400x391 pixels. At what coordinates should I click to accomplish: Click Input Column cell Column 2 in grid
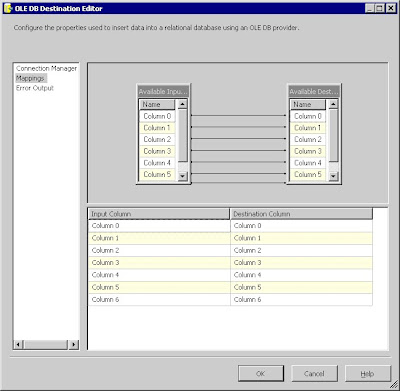coord(159,251)
